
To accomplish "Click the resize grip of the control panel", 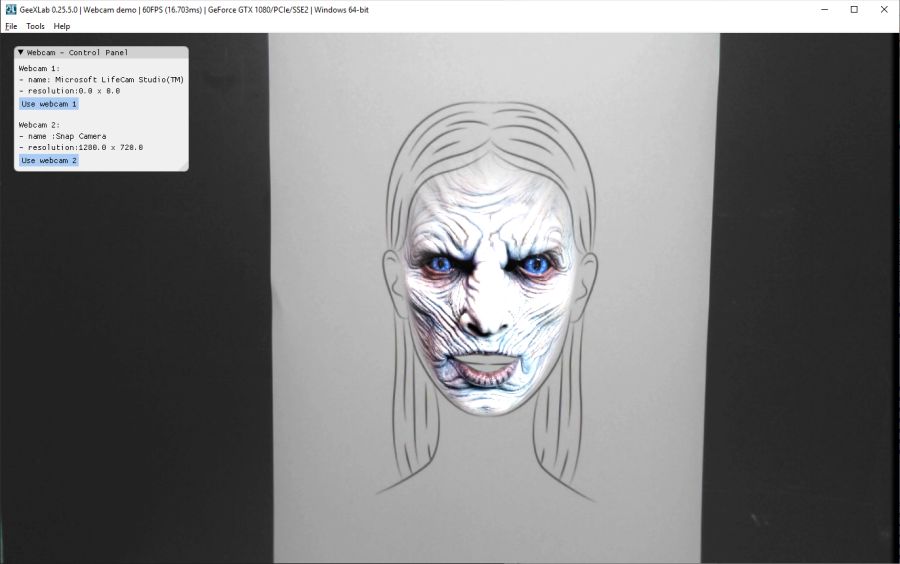I will coord(184,167).
